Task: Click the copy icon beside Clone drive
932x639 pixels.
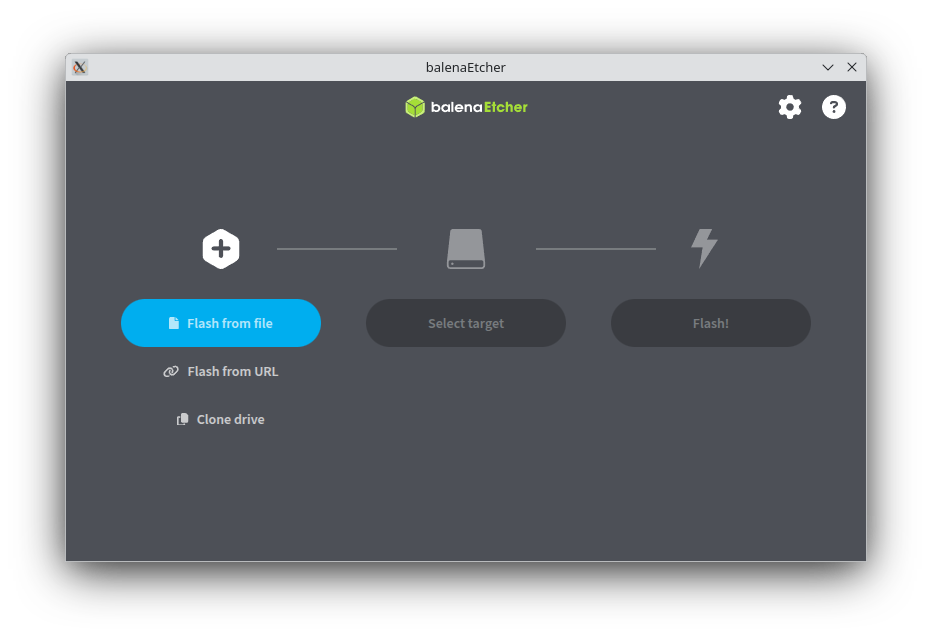Action: click(183, 420)
